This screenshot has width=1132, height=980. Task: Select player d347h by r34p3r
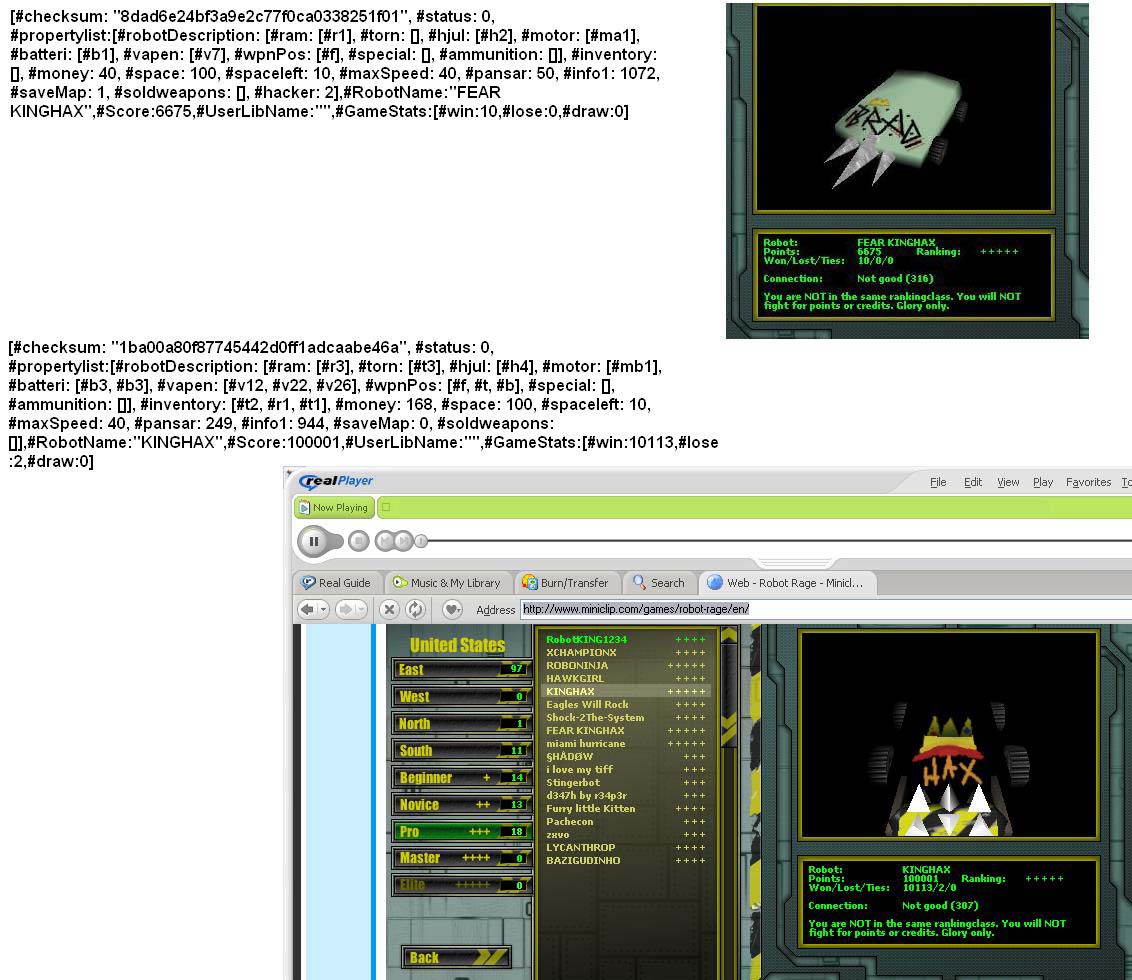click(625, 795)
